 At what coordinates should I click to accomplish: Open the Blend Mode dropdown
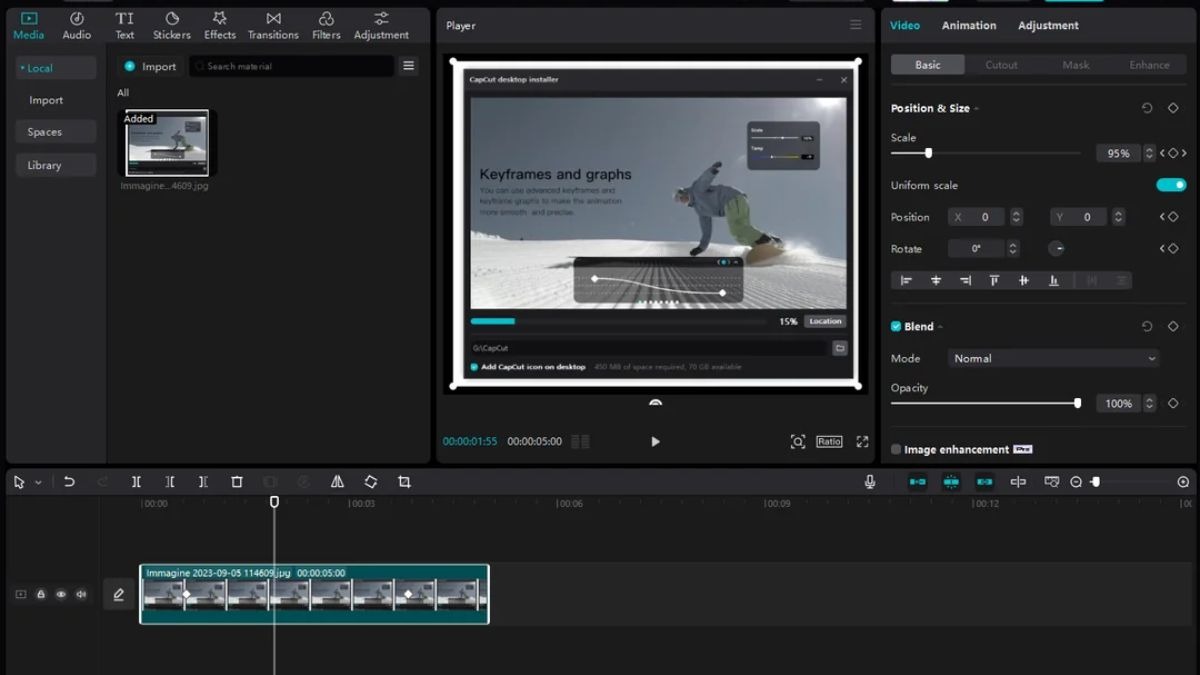click(x=1053, y=358)
